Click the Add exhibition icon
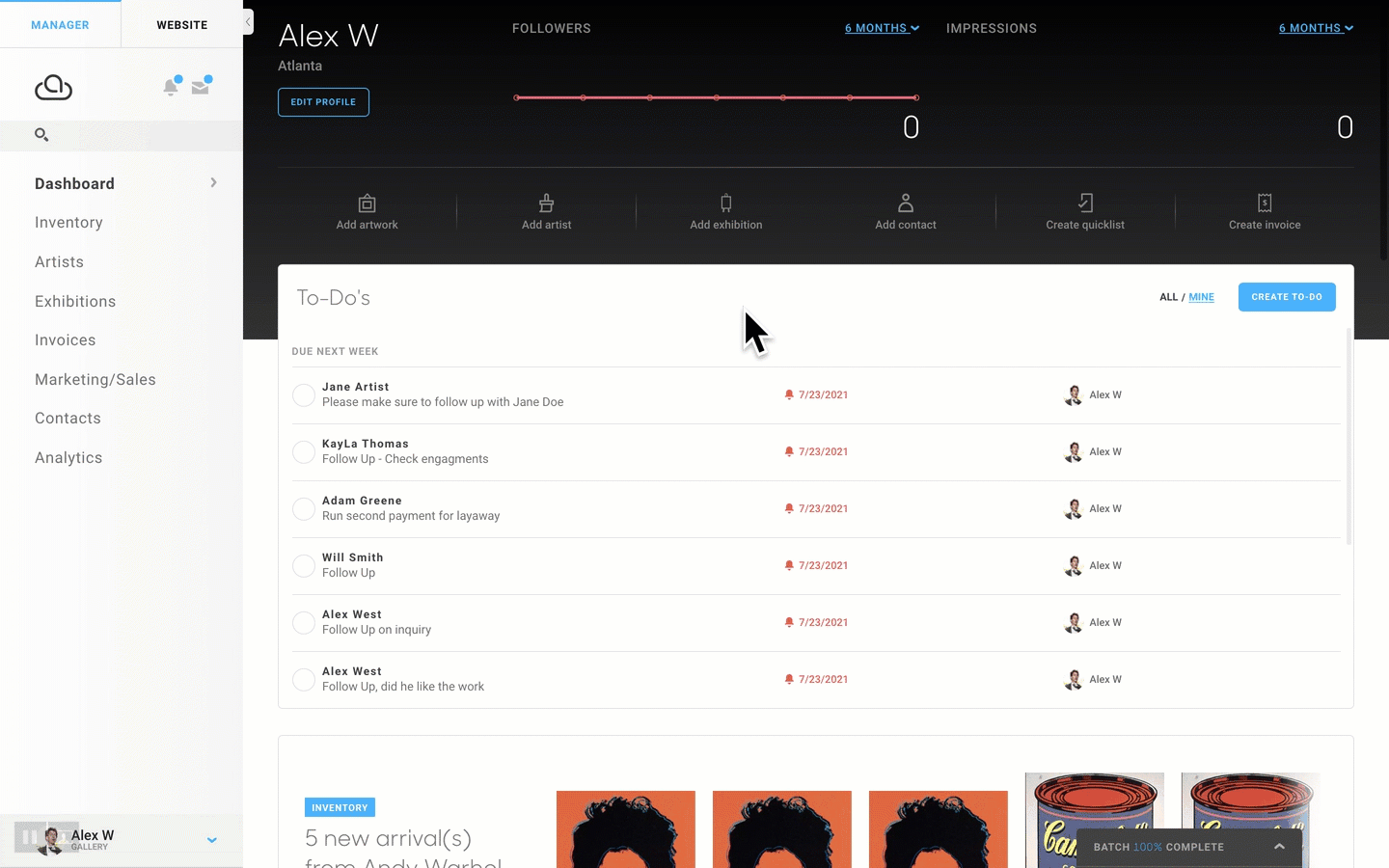1389x868 pixels. pyautogui.click(x=726, y=203)
